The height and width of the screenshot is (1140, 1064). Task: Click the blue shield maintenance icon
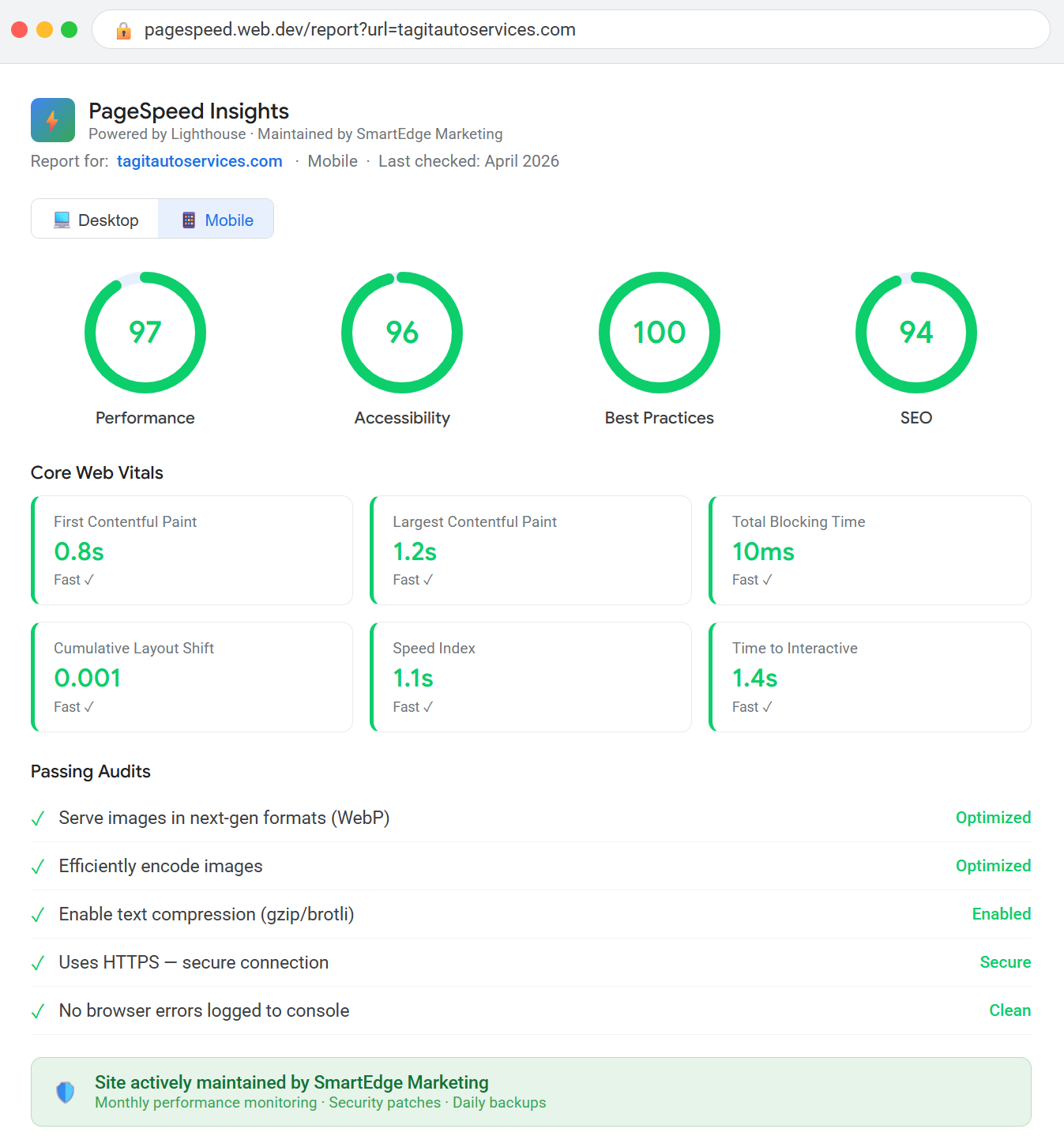point(66,1092)
